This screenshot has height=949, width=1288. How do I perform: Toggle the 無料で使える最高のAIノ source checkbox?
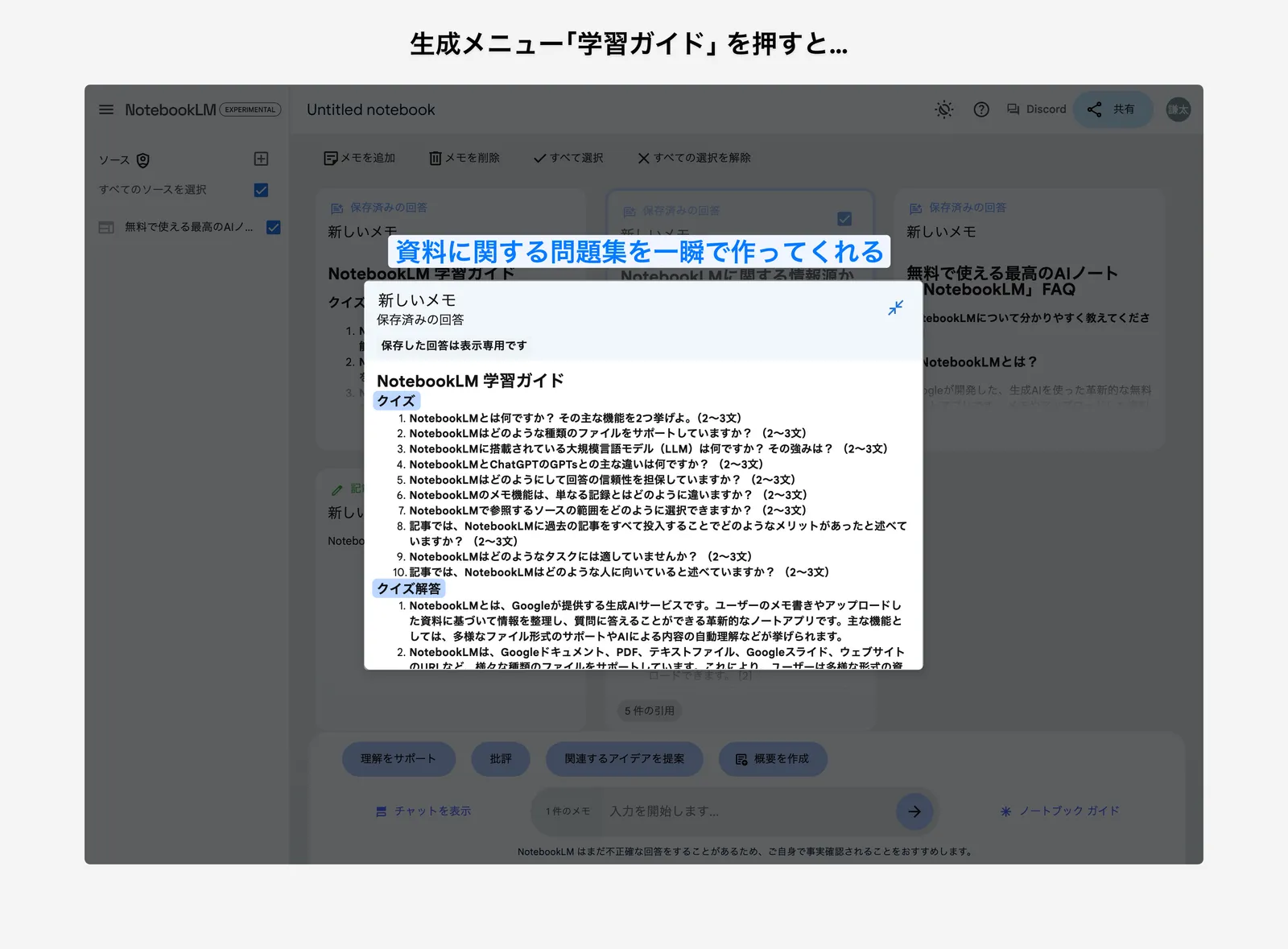click(x=274, y=227)
